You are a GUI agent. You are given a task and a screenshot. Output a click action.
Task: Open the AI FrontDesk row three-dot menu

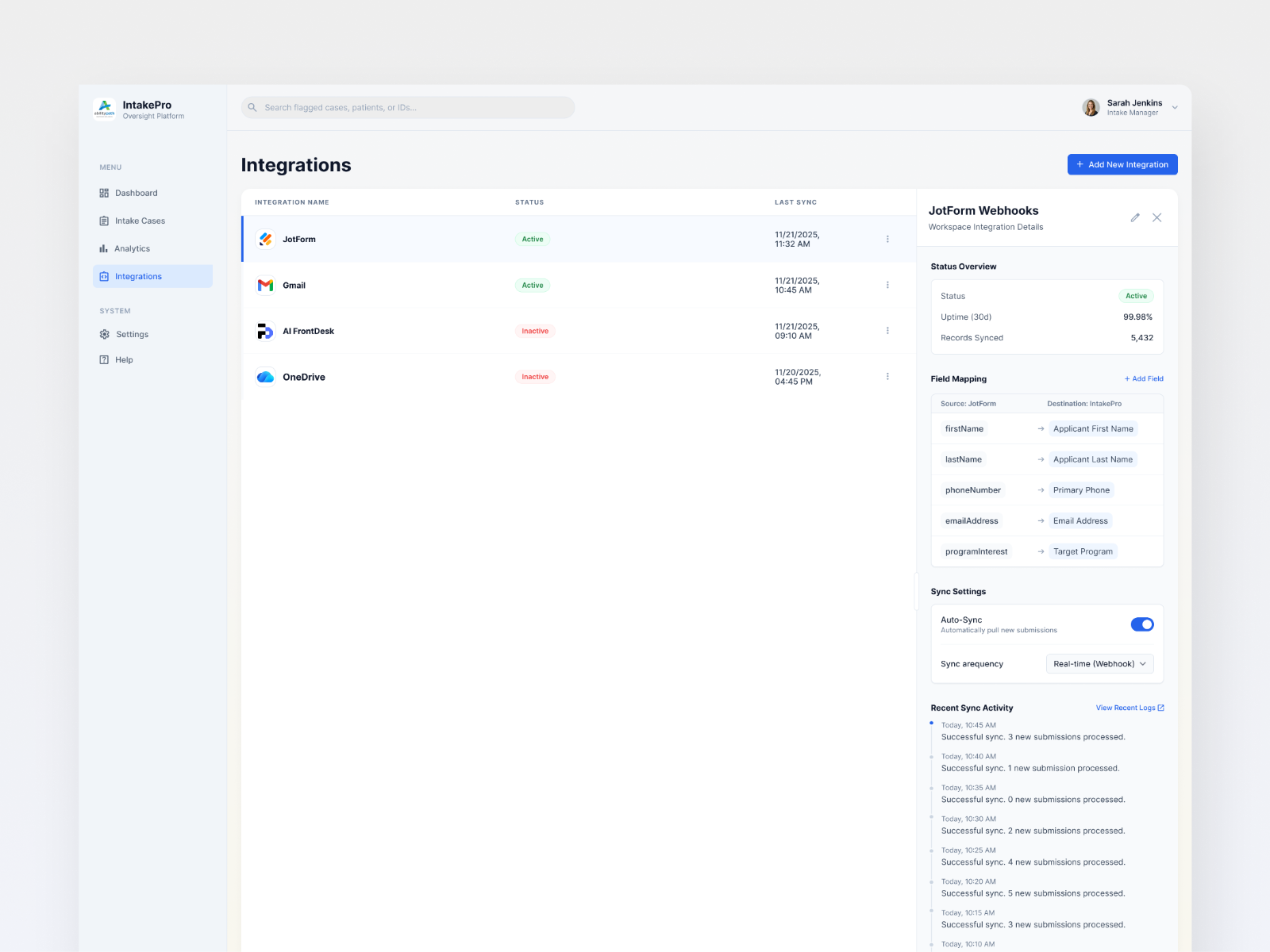pos(887,331)
